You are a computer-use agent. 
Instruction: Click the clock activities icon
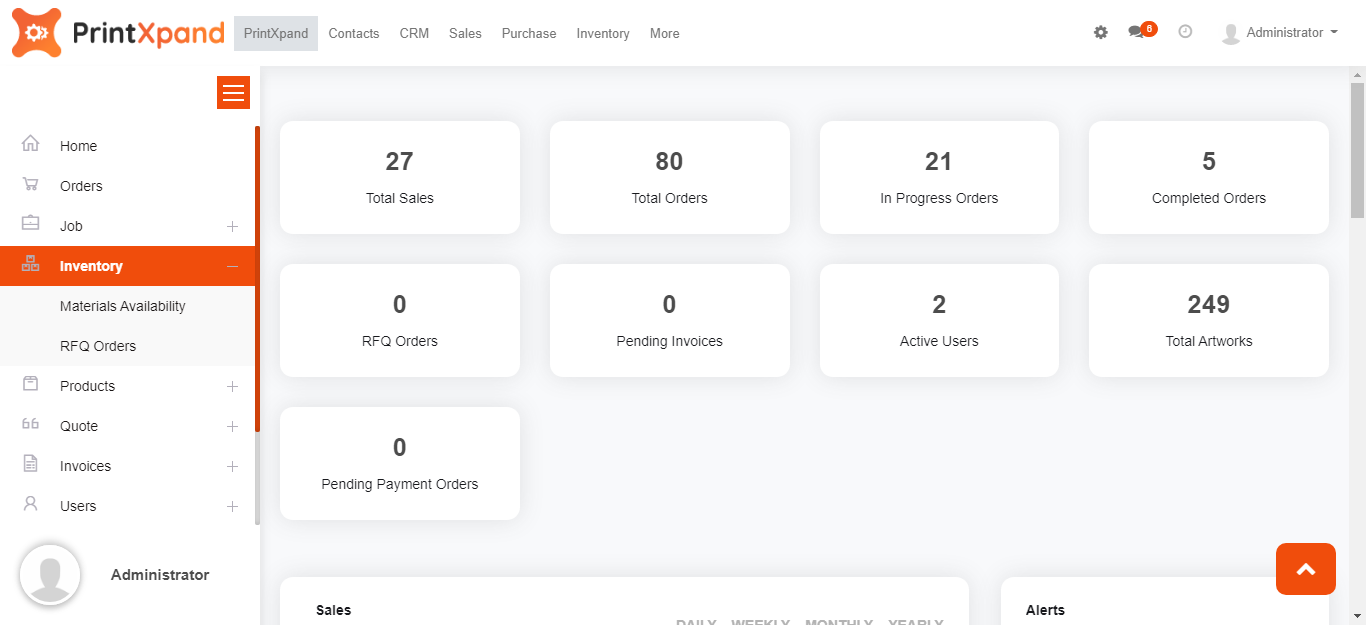1185,32
